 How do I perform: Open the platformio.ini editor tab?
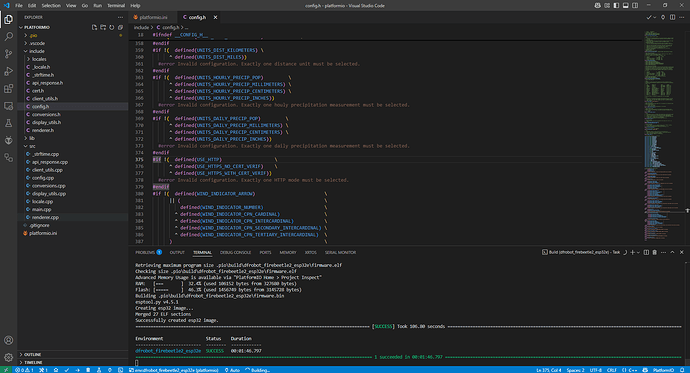point(153,17)
